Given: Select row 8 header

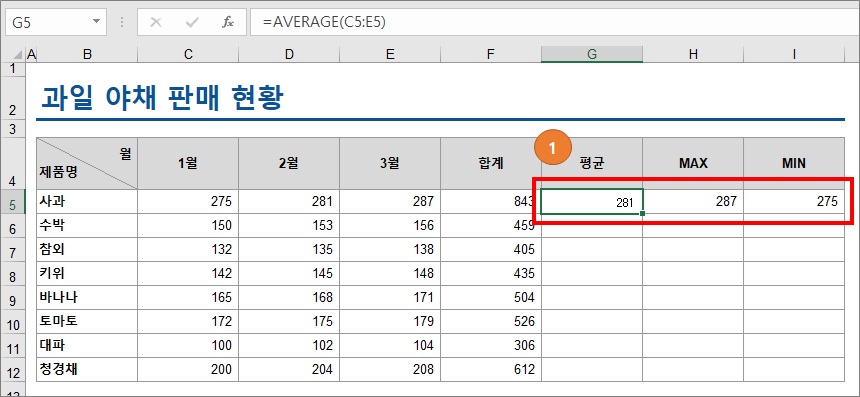Looking at the screenshot, I should [13, 273].
